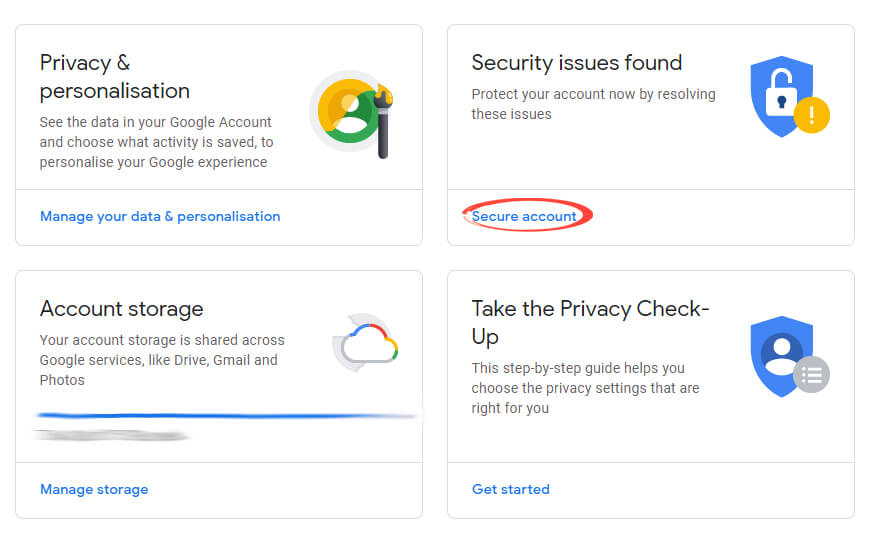Click the Privacy & personalisation avatar paintbrush icon
This screenshot has width=873, height=535.
(x=351, y=114)
